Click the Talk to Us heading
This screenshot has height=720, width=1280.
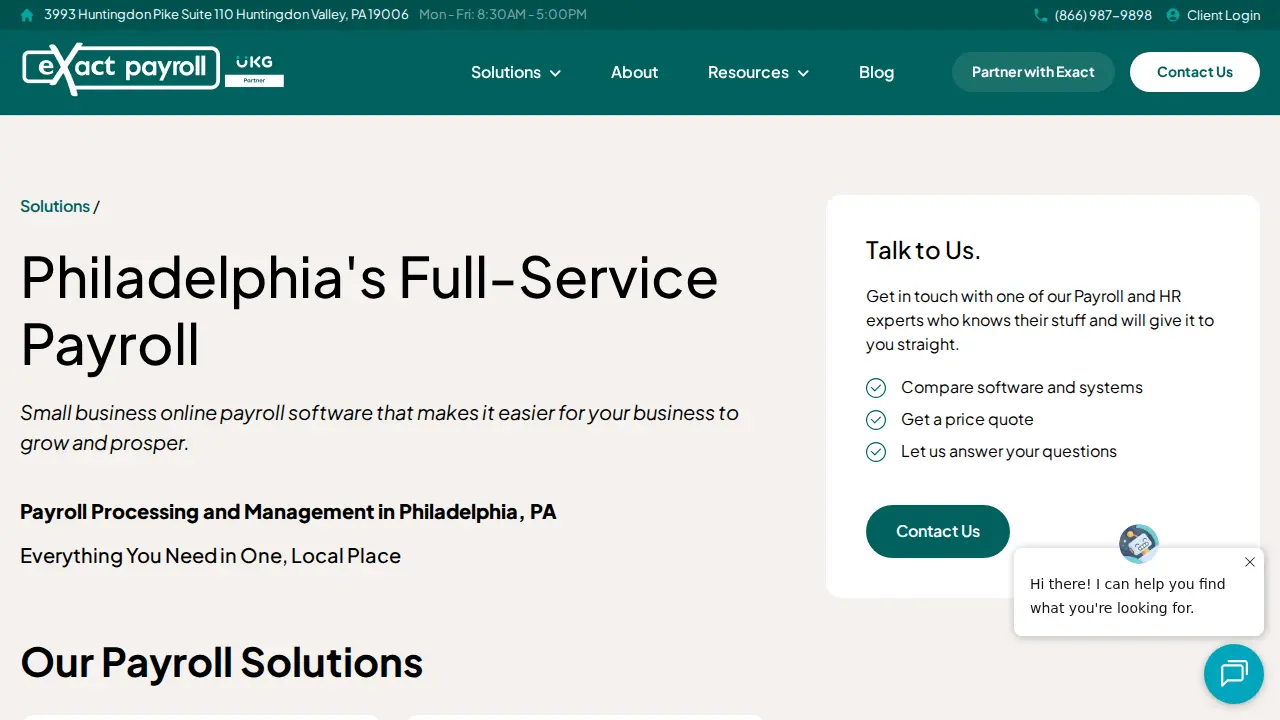923,250
